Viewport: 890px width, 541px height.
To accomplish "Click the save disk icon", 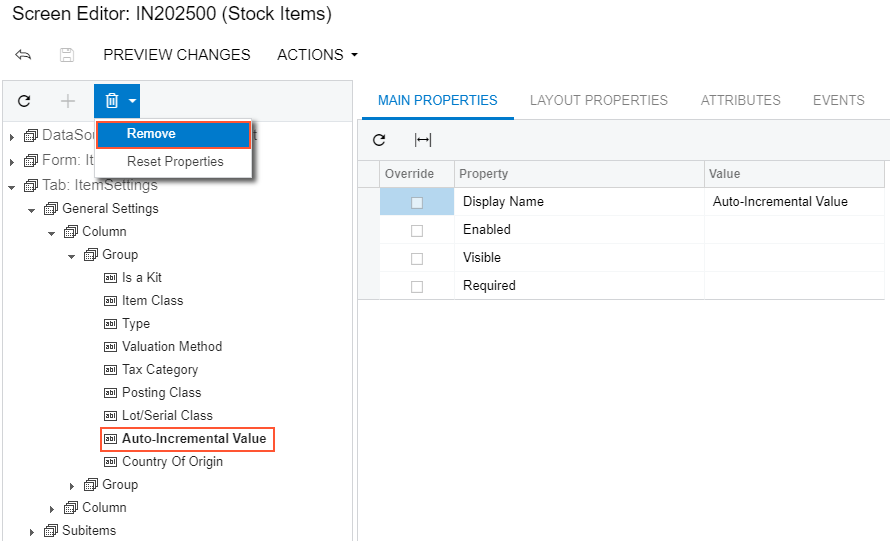I will tap(67, 55).
